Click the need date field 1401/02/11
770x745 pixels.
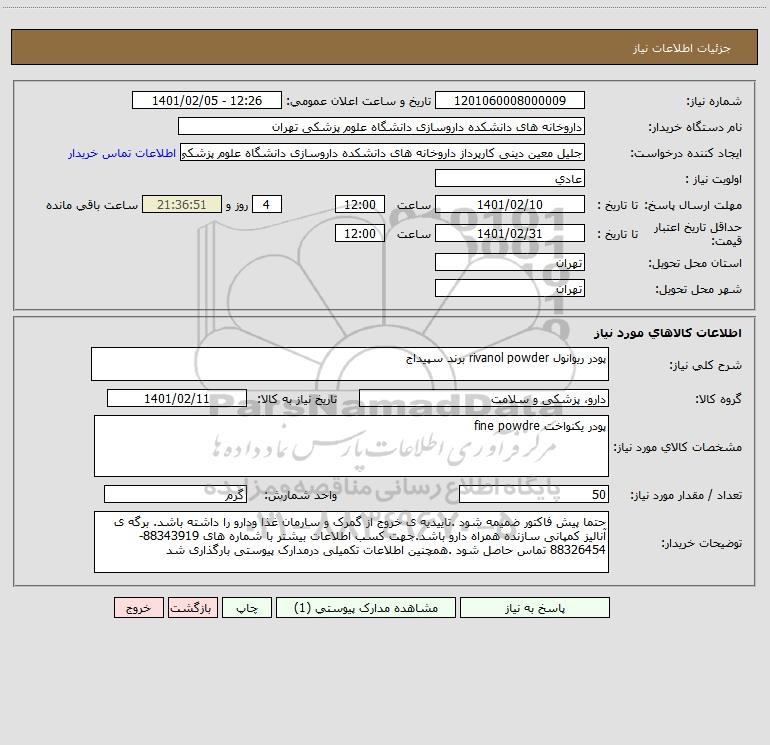point(177,398)
